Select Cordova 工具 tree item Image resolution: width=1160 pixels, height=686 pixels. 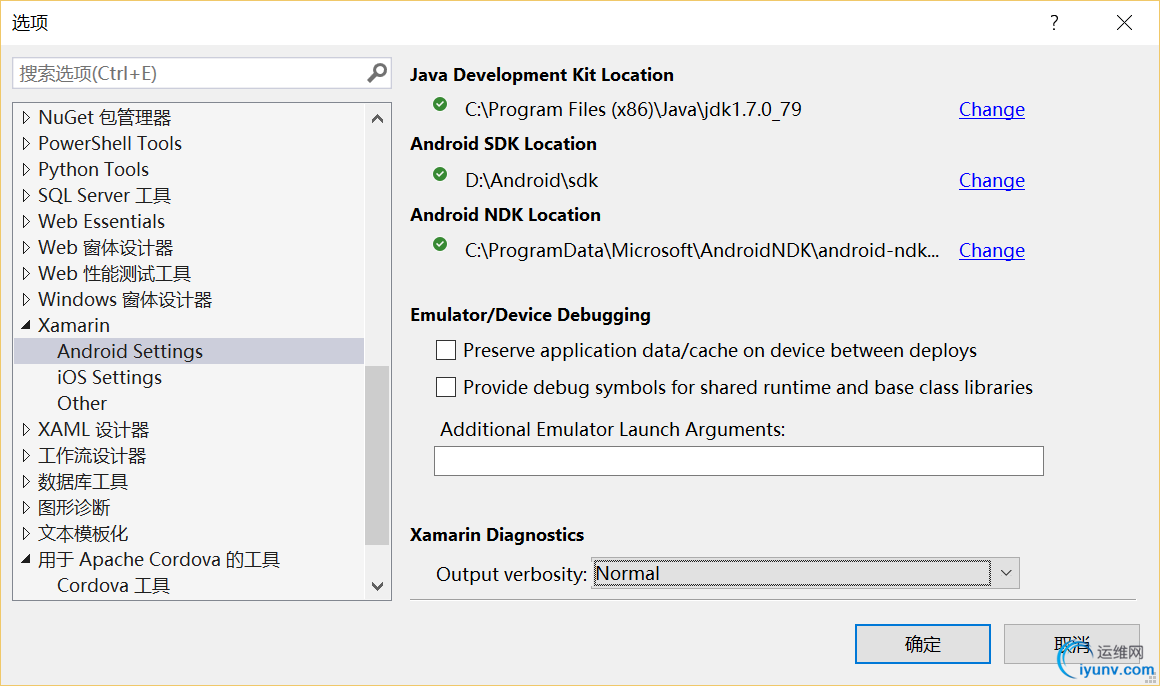click(114, 585)
